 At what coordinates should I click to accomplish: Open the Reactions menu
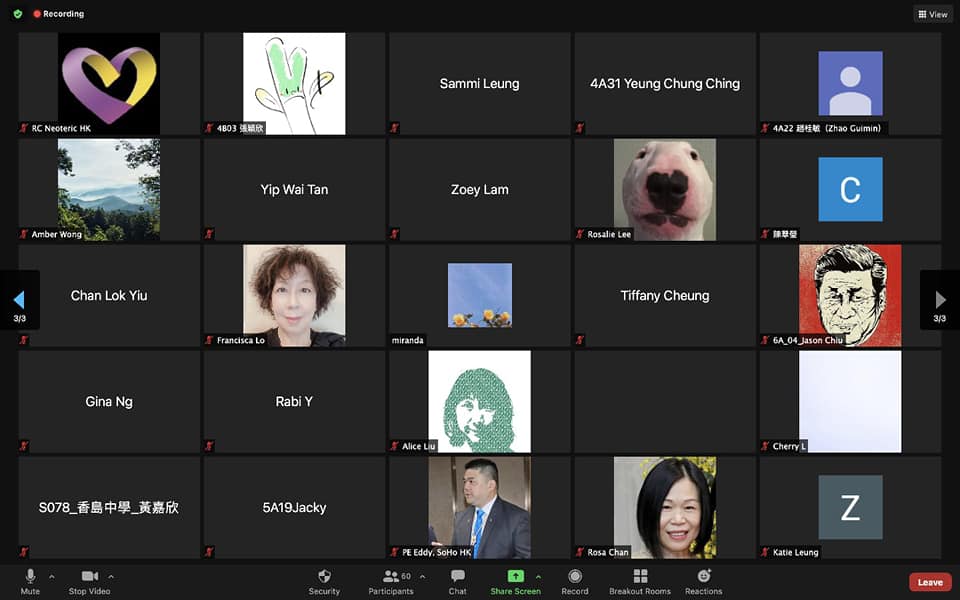click(703, 581)
